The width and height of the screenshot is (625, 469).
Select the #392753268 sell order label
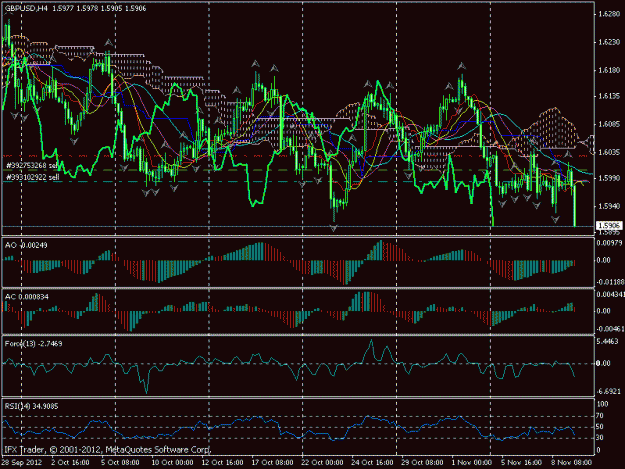(x=32, y=165)
